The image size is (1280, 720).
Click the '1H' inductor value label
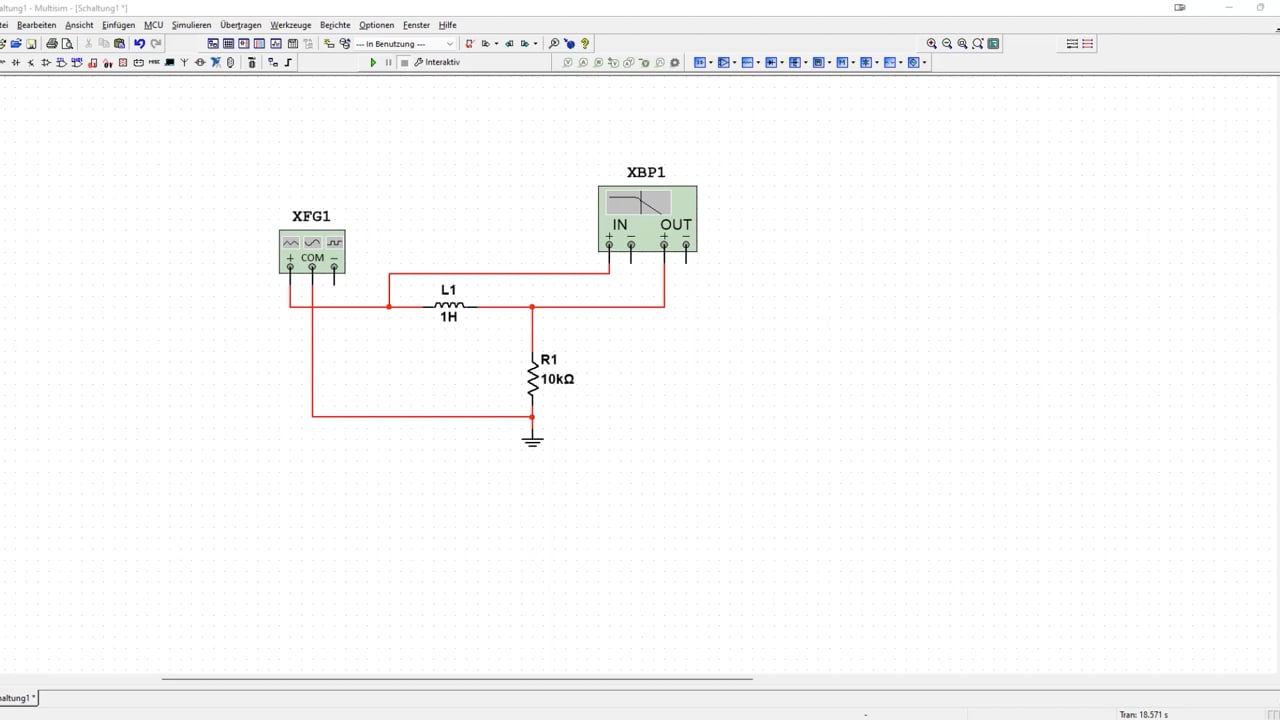pos(448,317)
